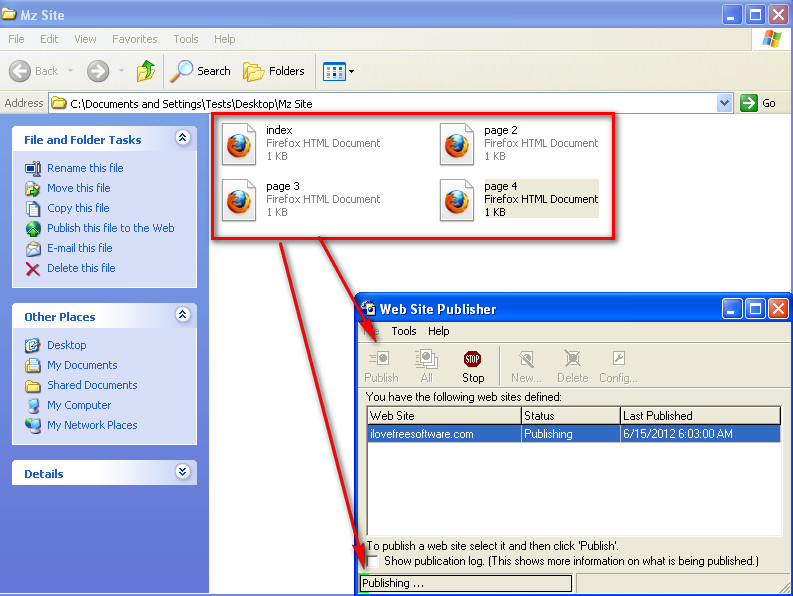Screen dimensions: 793x596
Task: Open the Favorites menu
Action: click(135, 39)
